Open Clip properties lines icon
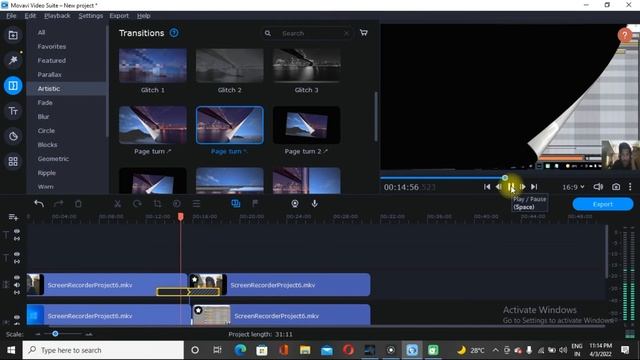Viewport: 640px width, 360px height. pos(196,203)
